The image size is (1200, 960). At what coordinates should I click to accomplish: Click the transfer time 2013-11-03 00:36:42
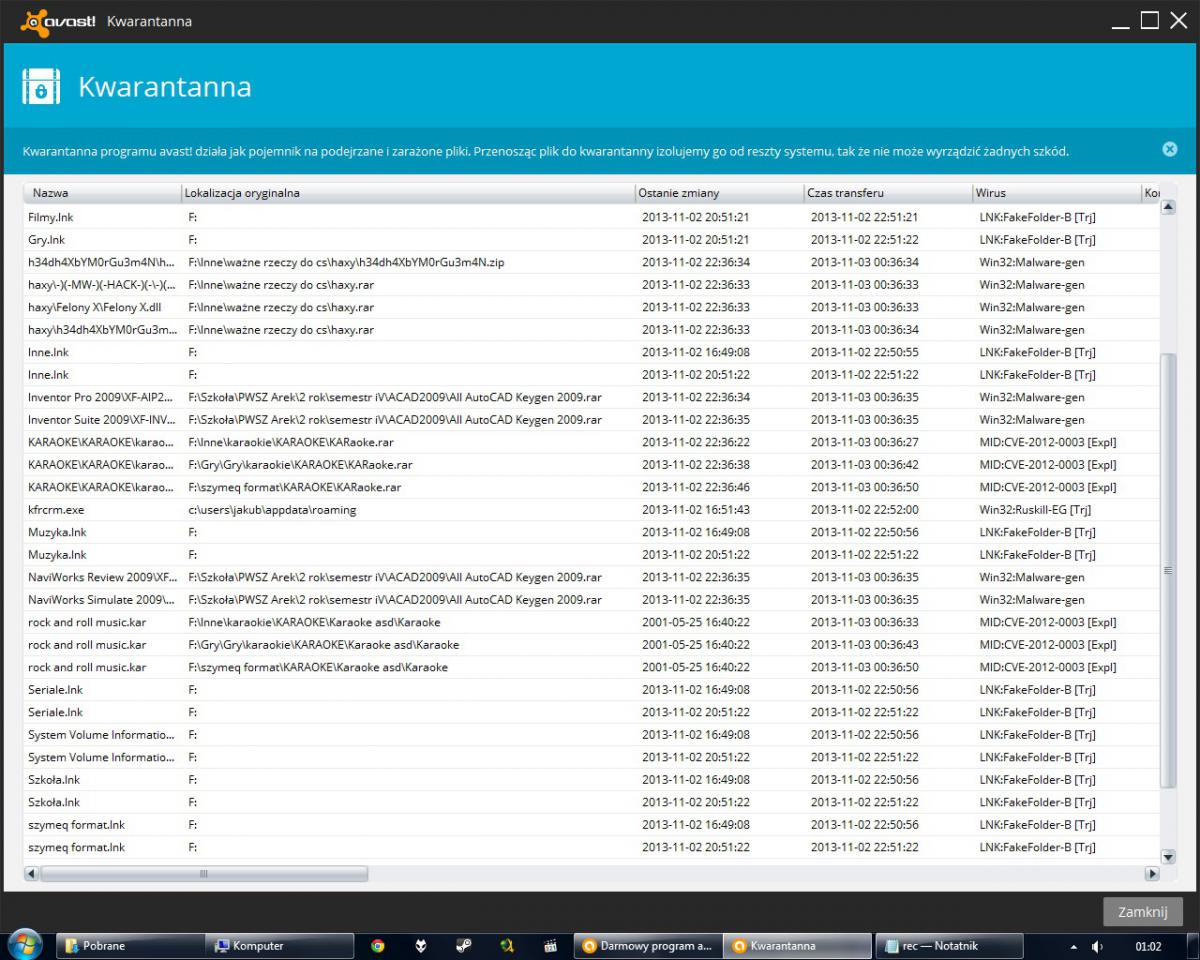[x=864, y=465]
